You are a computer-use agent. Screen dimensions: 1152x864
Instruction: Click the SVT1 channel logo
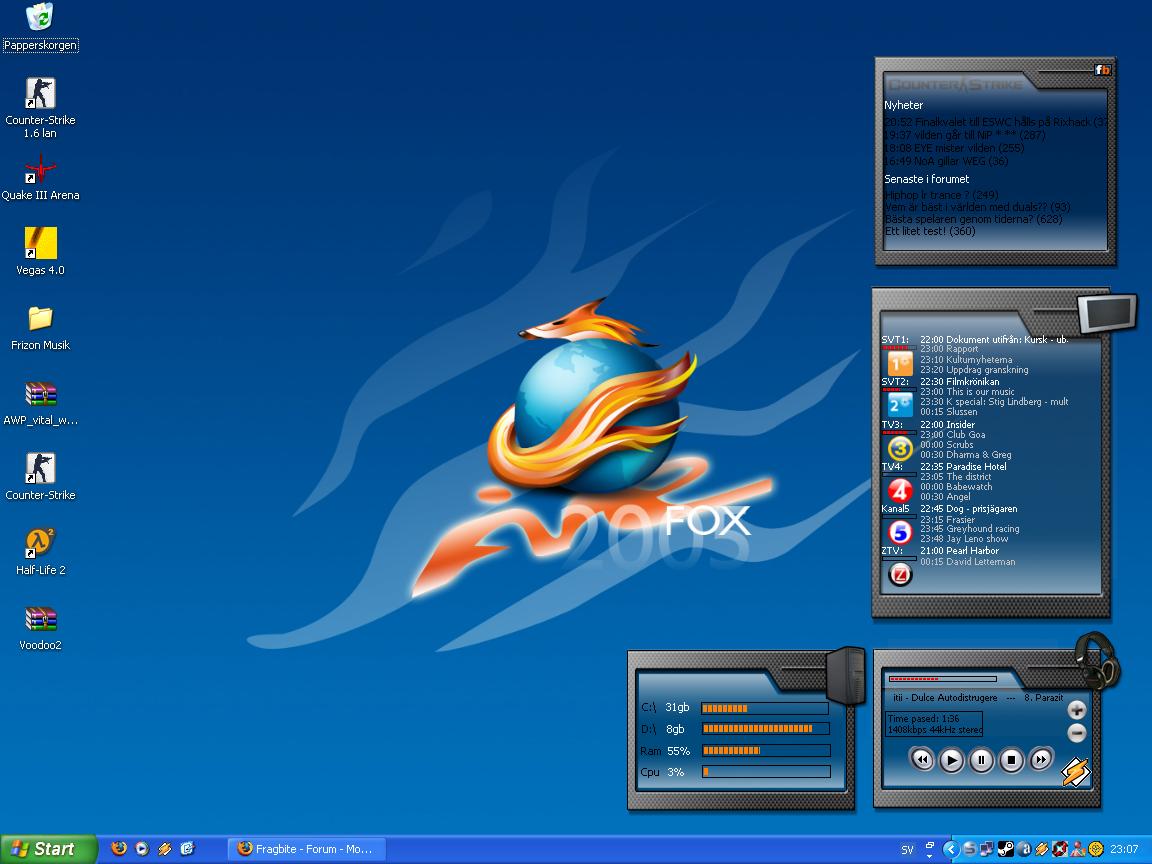900,363
